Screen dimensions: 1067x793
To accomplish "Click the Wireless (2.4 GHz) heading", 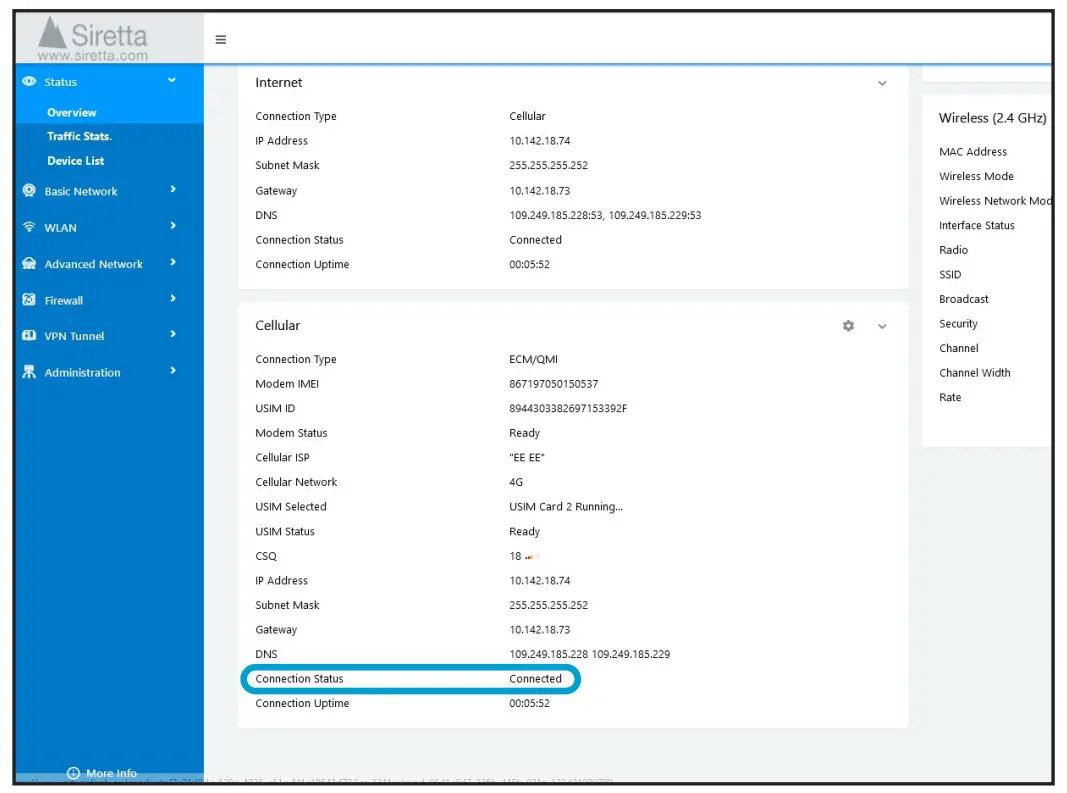I will 993,118.
